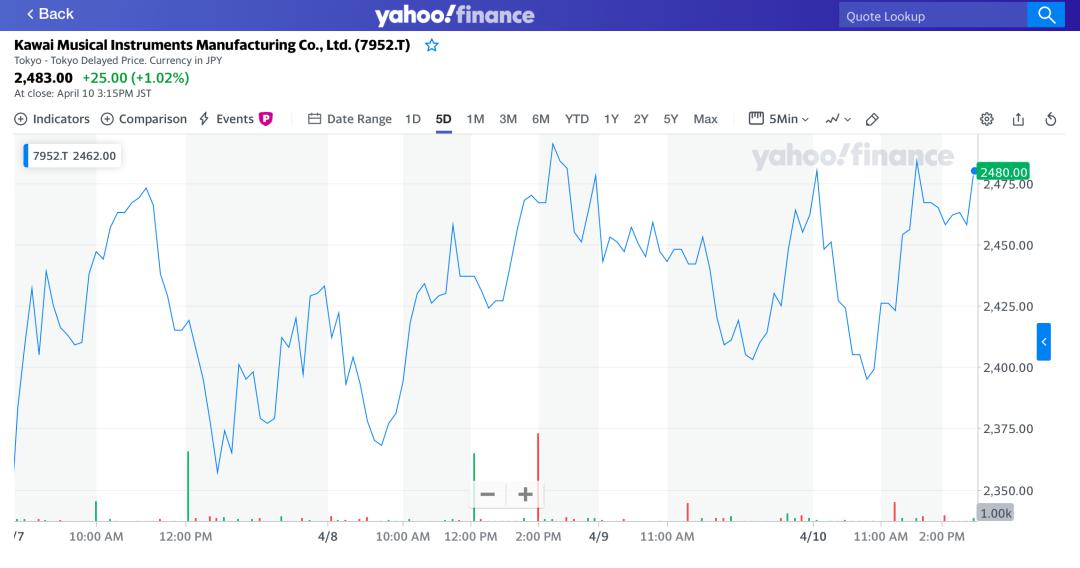Select the YTD range tab
Screen dimensions: 1080x568
[577, 119]
